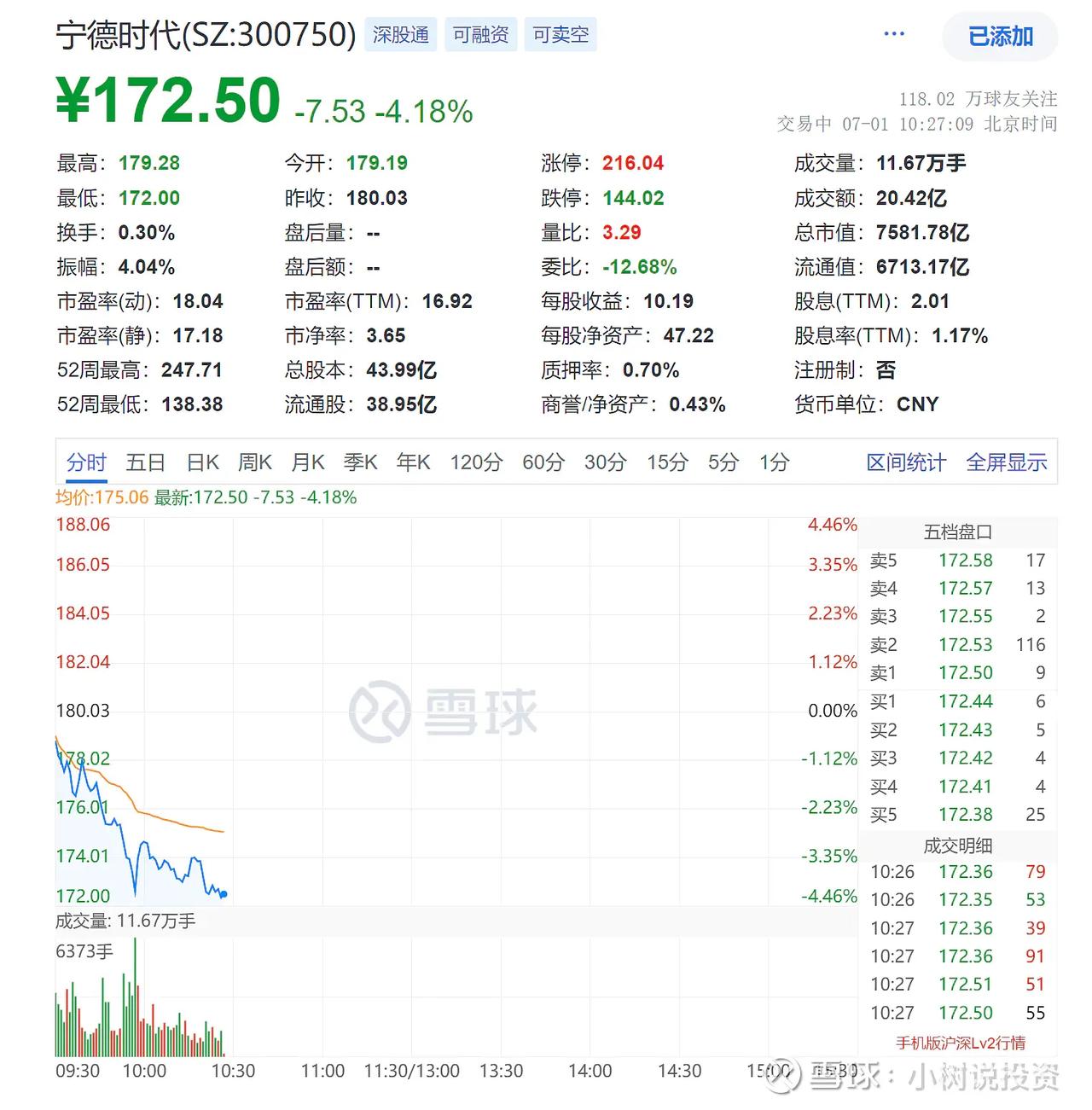This screenshot has height=1110, width=1092.
Task: Click the 买3 price 172.42
Action: coord(966,758)
